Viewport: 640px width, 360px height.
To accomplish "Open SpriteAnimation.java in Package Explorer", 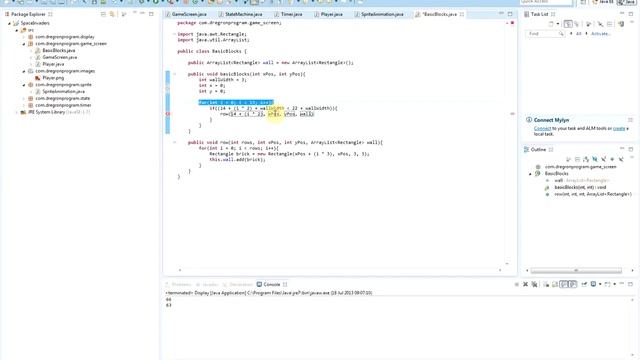I will pos(63,91).
